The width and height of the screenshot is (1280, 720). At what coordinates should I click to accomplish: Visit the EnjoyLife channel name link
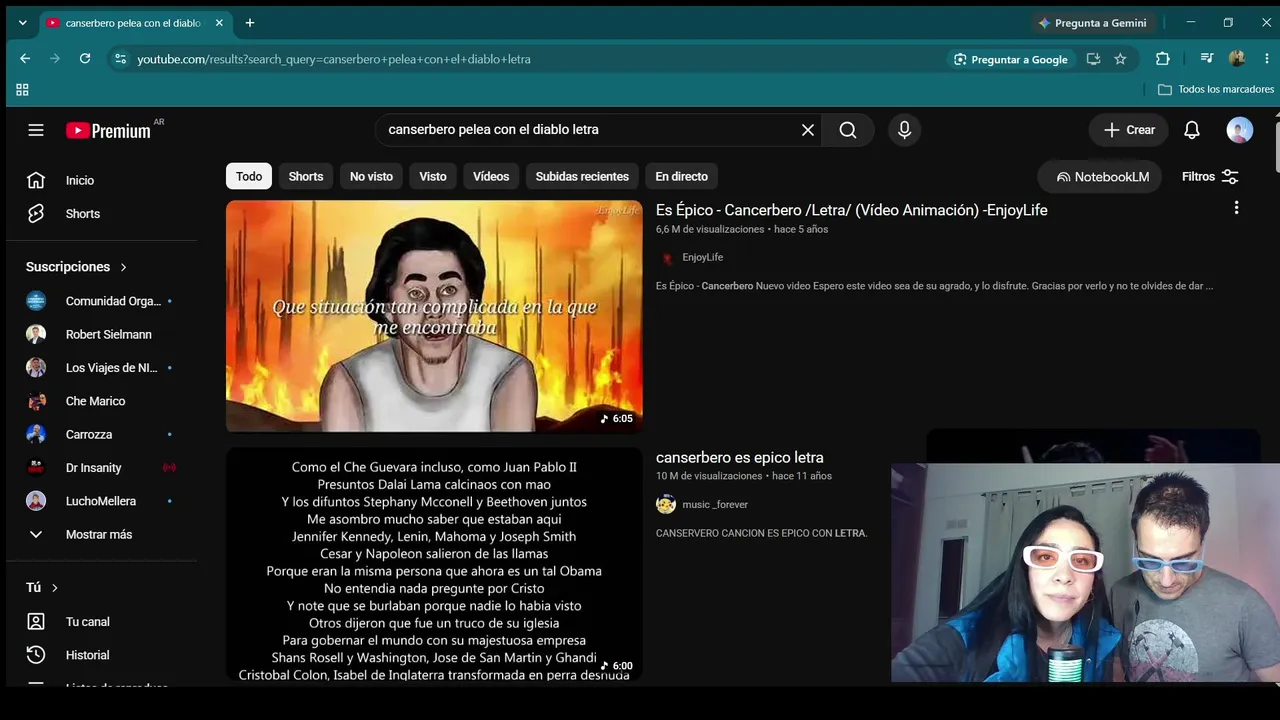(703, 257)
